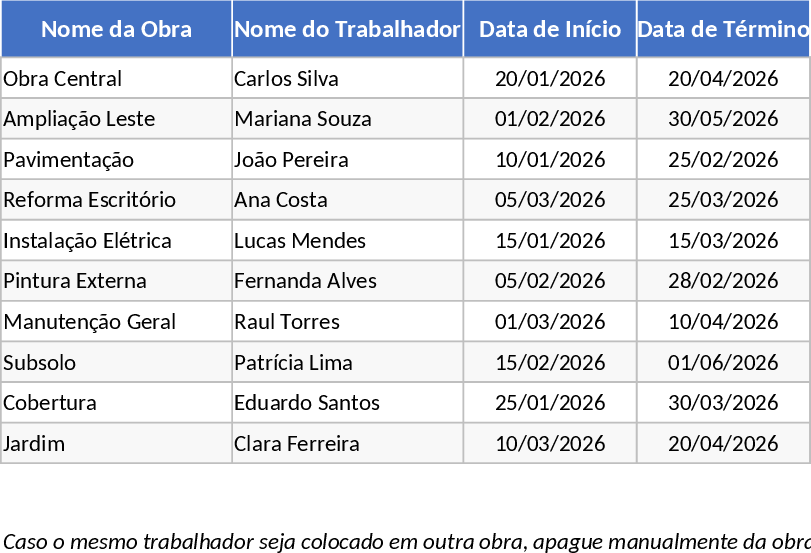The image size is (811, 553).
Task: Select Carlos Silva's start date 20/01/2026
Action: coord(549,78)
